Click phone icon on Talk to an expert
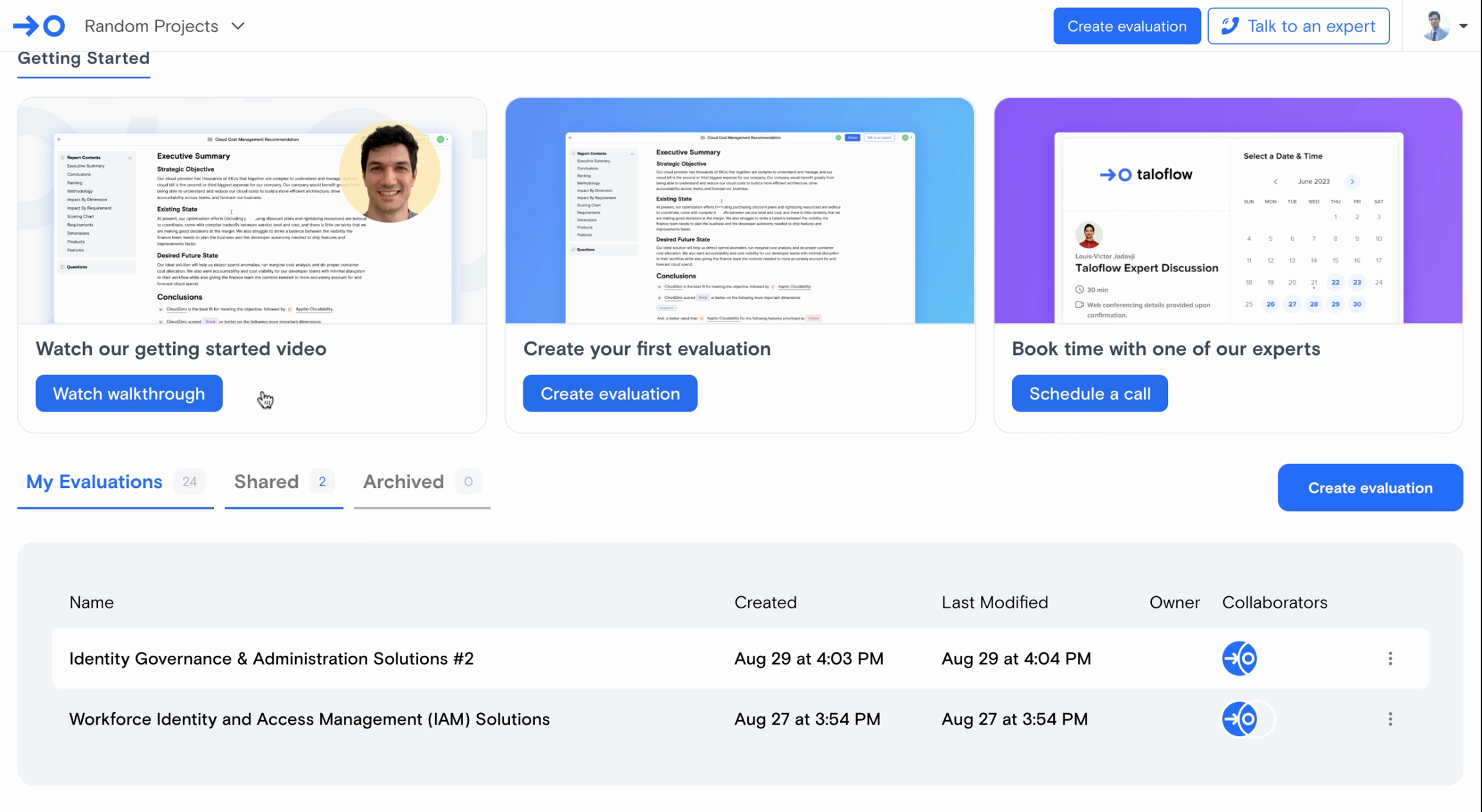The height and width of the screenshot is (812, 1482). [x=1230, y=26]
